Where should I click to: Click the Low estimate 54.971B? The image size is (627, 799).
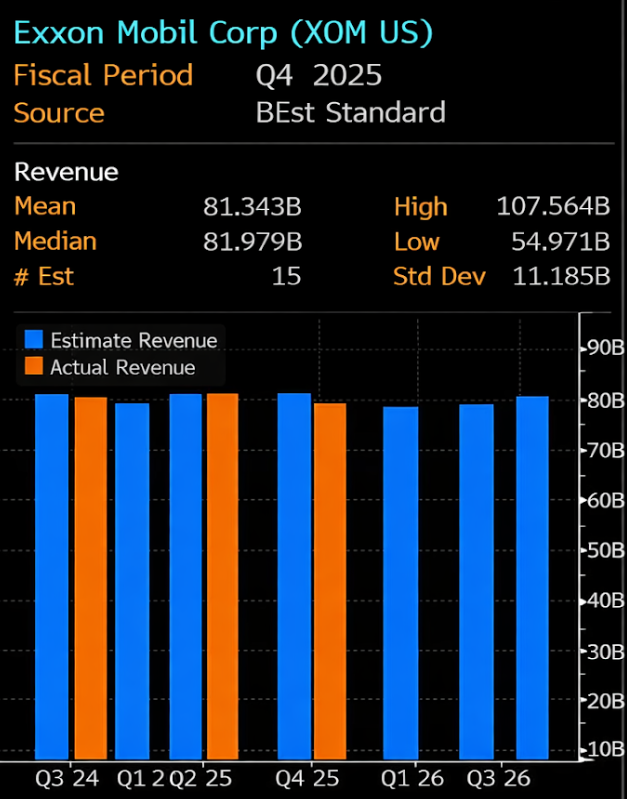[559, 241]
